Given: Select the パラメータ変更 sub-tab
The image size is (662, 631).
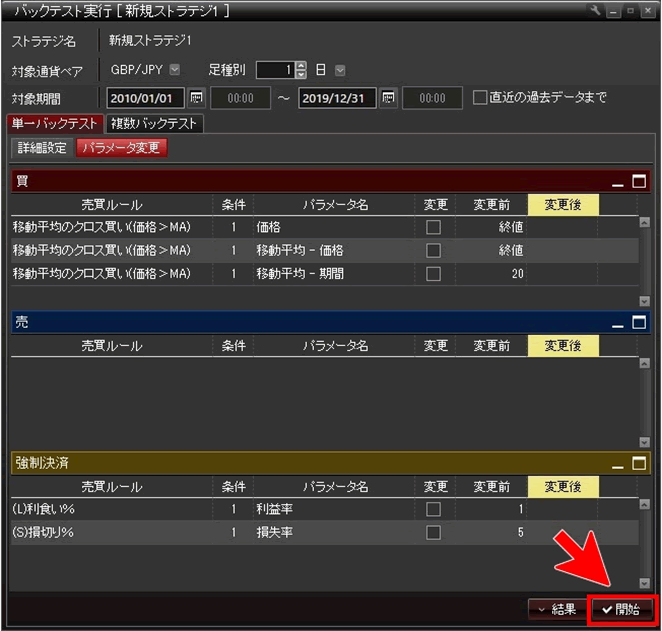Looking at the screenshot, I should click(122, 148).
